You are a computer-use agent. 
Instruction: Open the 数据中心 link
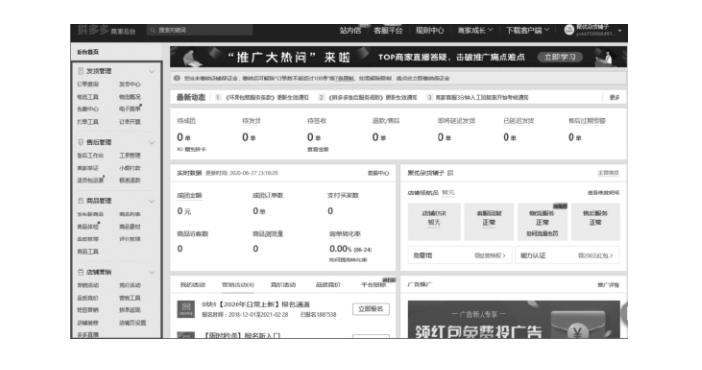[378, 173]
